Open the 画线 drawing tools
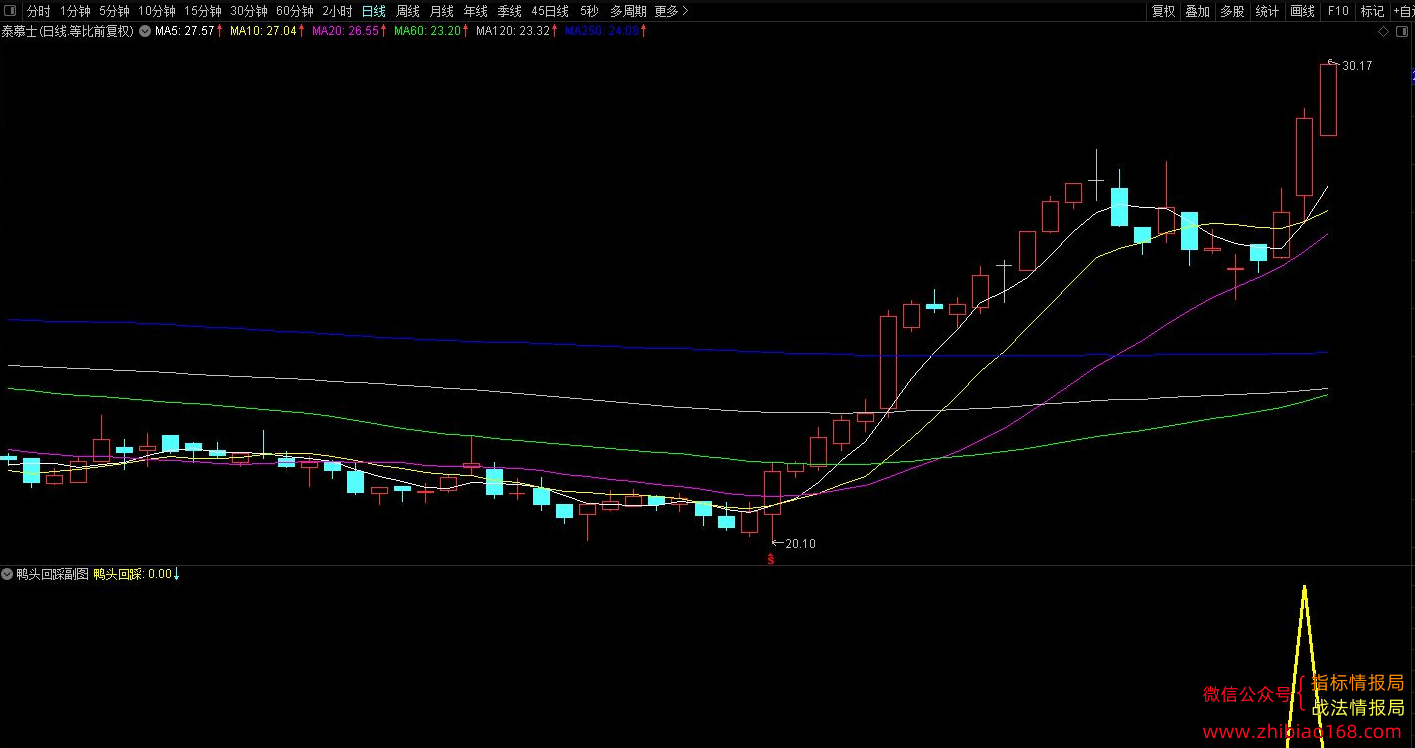The width and height of the screenshot is (1415, 748). coord(1302,11)
